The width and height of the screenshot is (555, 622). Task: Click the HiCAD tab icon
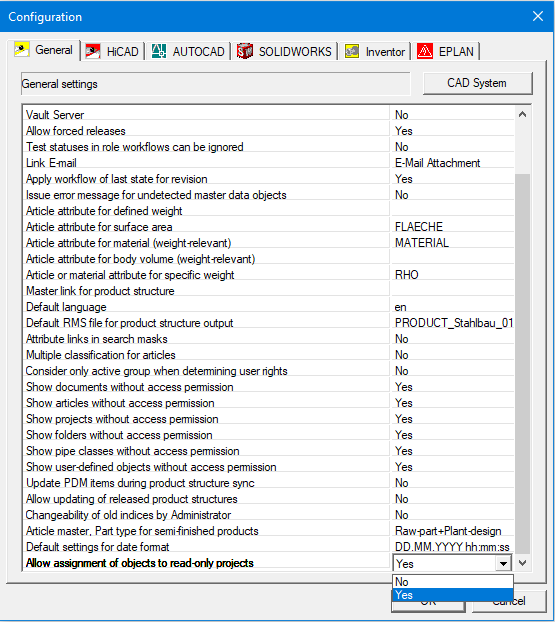click(93, 52)
